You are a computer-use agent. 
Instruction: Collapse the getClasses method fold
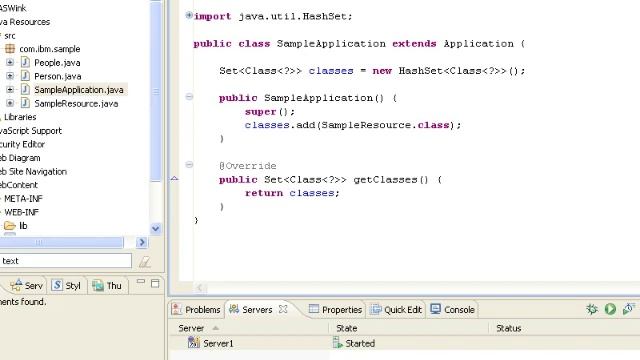click(x=189, y=164)
